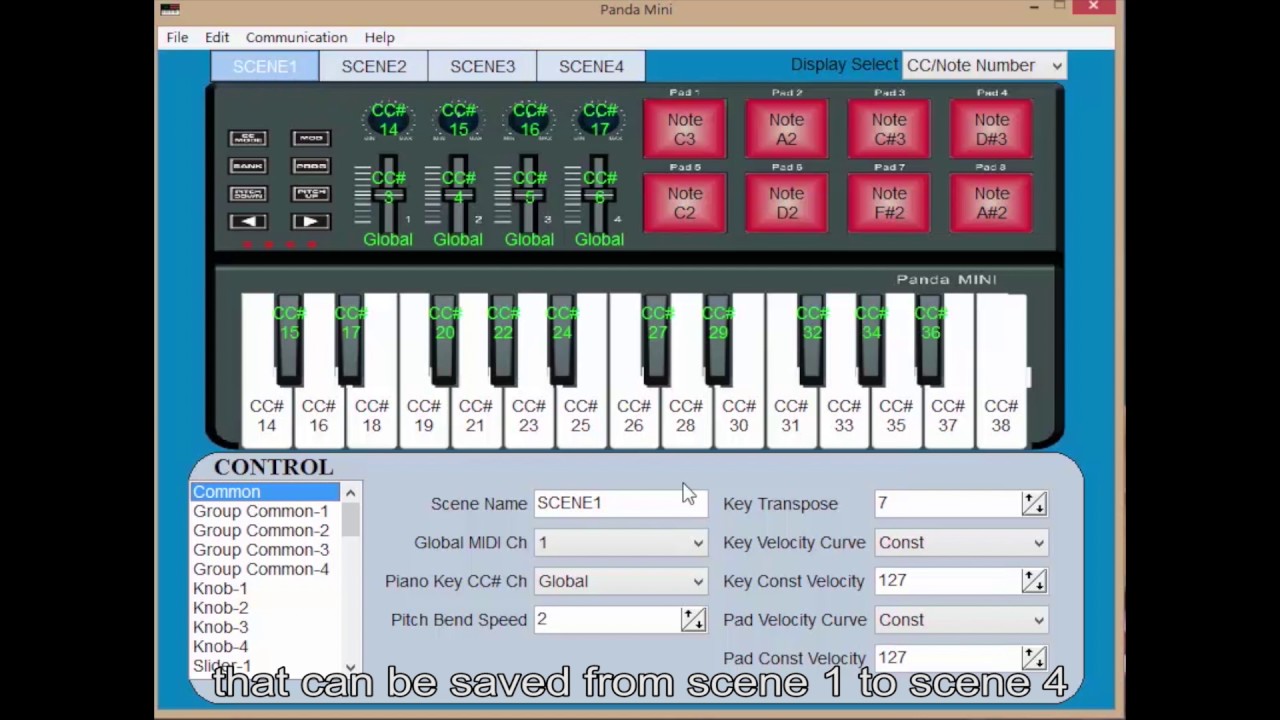
Task: Select Pad 7 with Note F#2
Action: [889, 203]
